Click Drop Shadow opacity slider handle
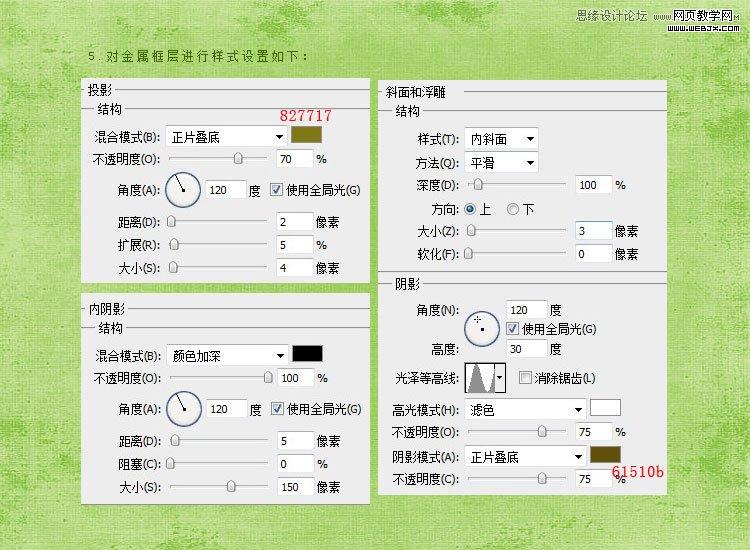This screenshot has height=550, width=750. point(238,158)
